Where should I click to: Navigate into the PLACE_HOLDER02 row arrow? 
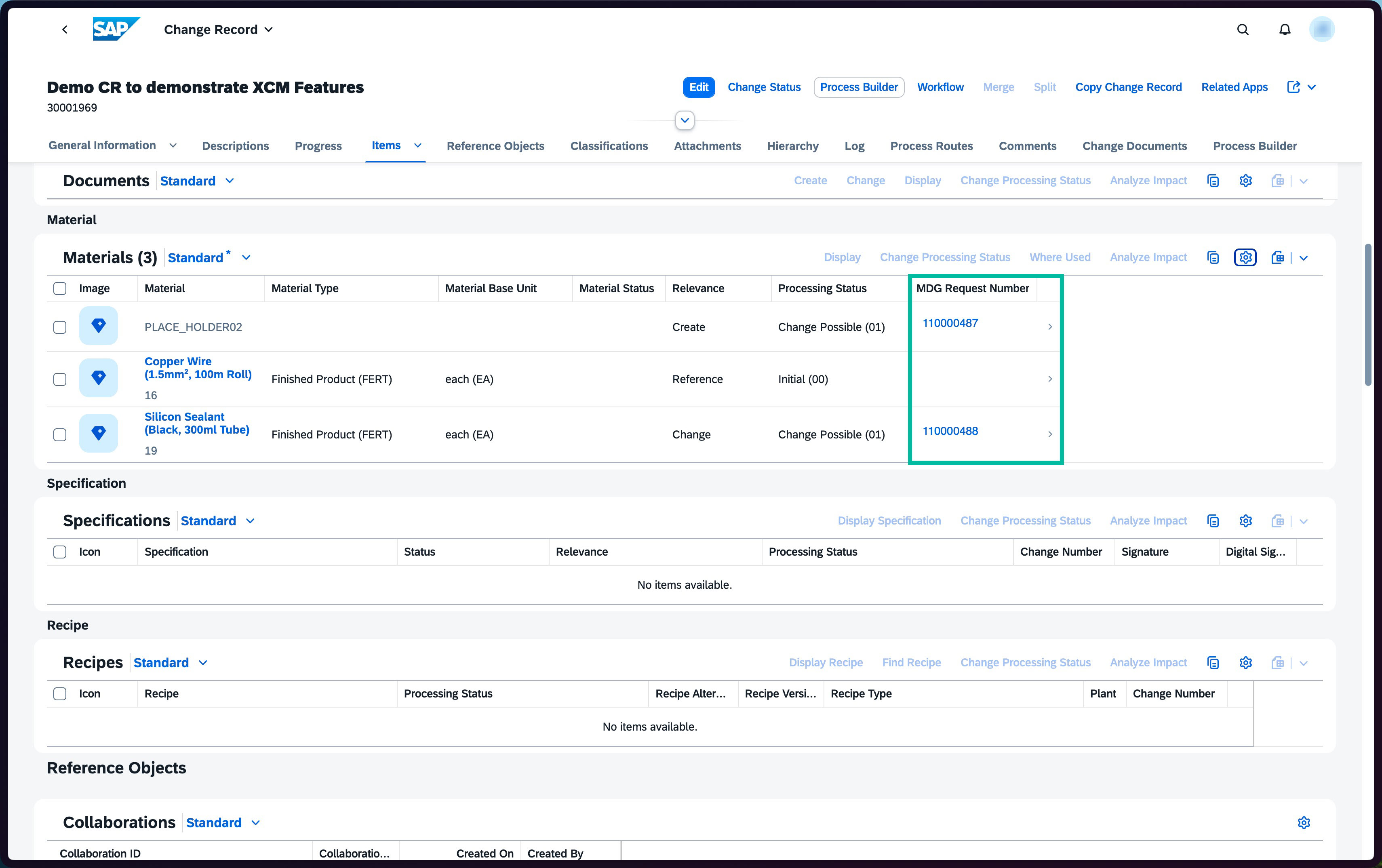(x=1050, y=327)
